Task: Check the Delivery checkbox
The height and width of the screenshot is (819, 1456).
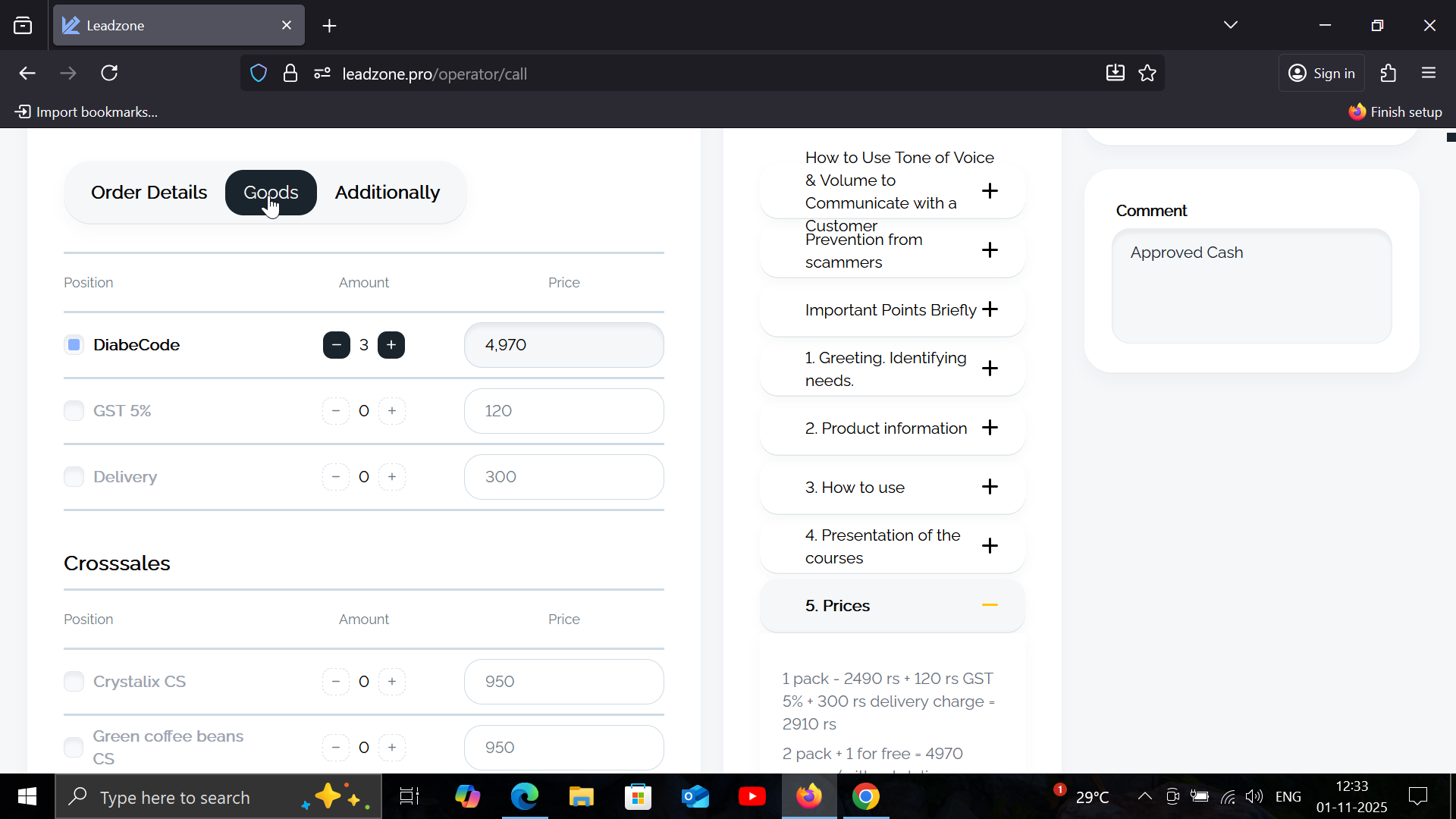Action: tap(74, 477)
